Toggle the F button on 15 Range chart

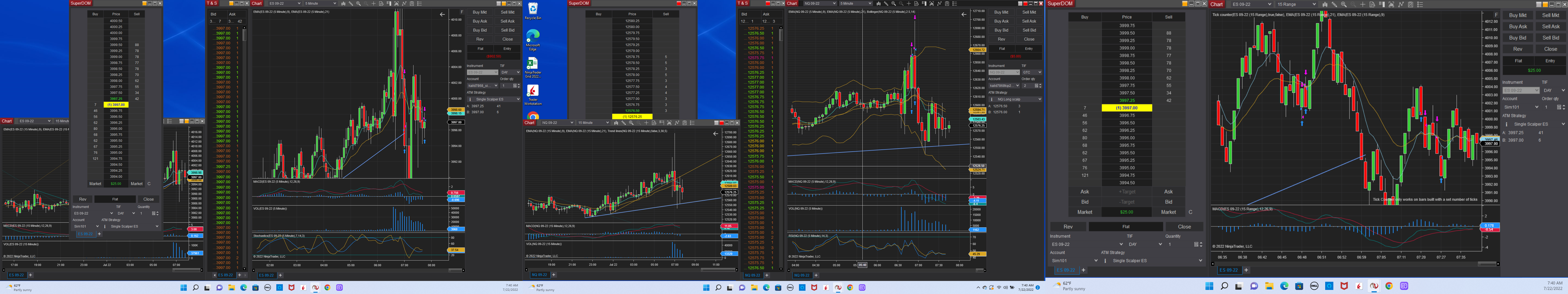pyautogui.click(x=1497, y=15)
